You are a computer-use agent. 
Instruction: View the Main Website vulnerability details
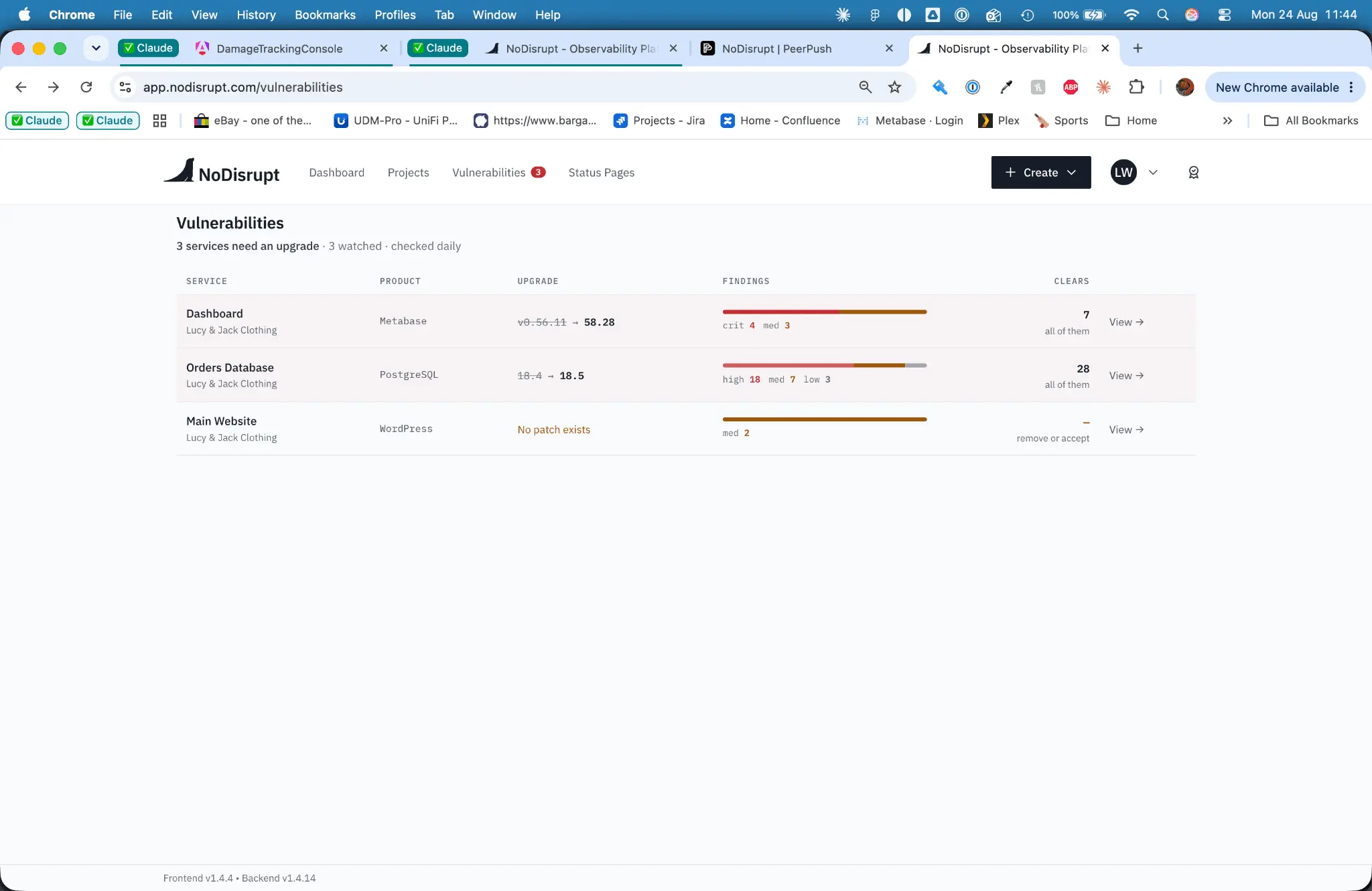coord(1126,430)
